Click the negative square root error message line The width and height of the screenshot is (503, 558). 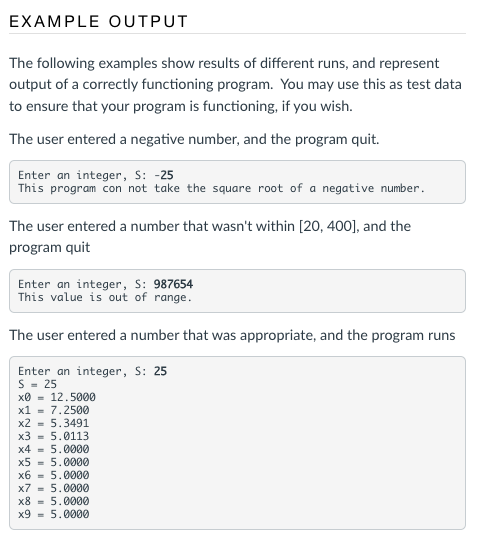222,188
